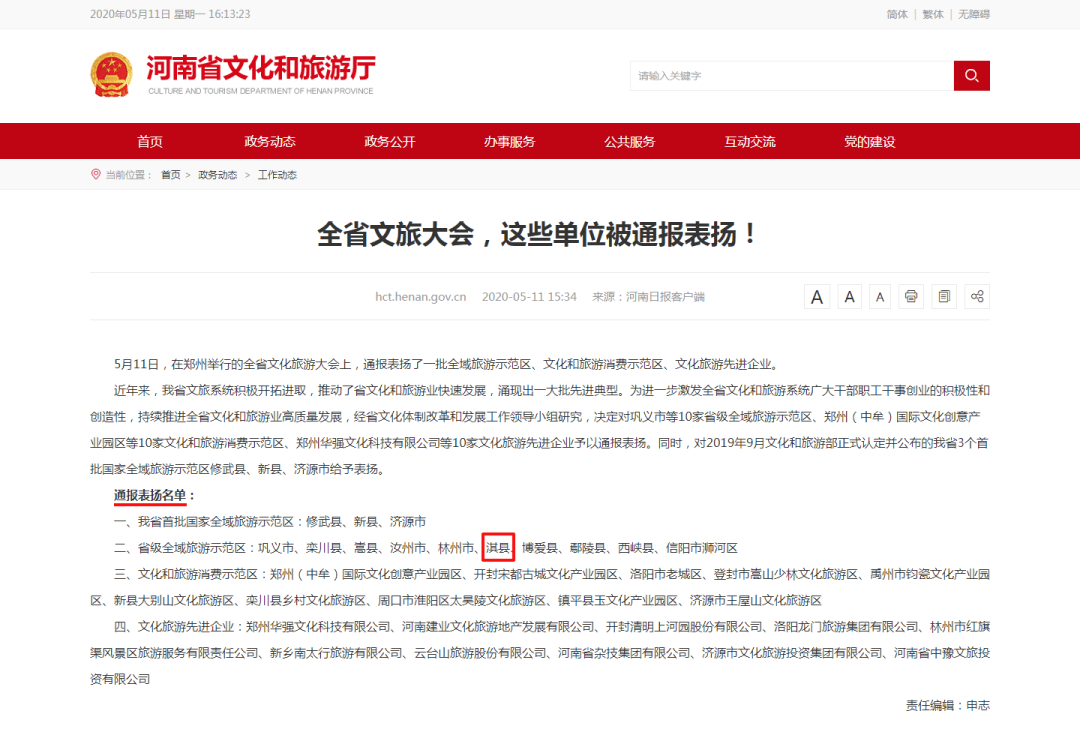This screenshot has height=732, width=1080.
Task: Open the 办事服务 navigation item
Action: (x=510, y=142)
